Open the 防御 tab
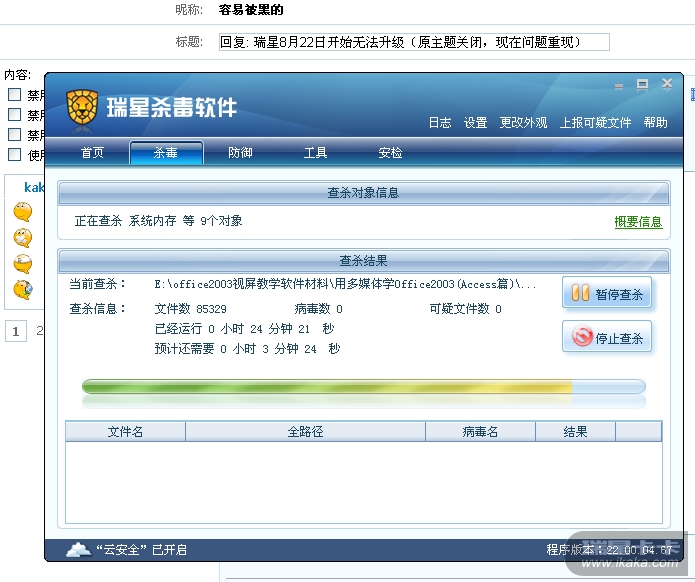This screenshot has height=582, width=695. 240,153
